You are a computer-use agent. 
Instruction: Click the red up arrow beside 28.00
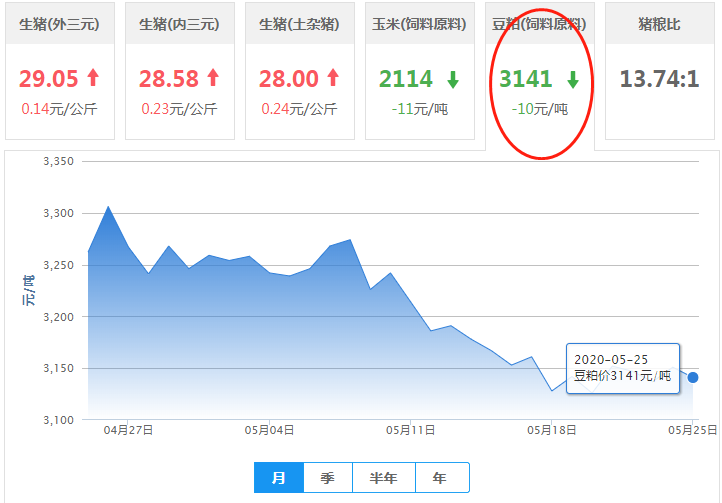pos(333,78)
